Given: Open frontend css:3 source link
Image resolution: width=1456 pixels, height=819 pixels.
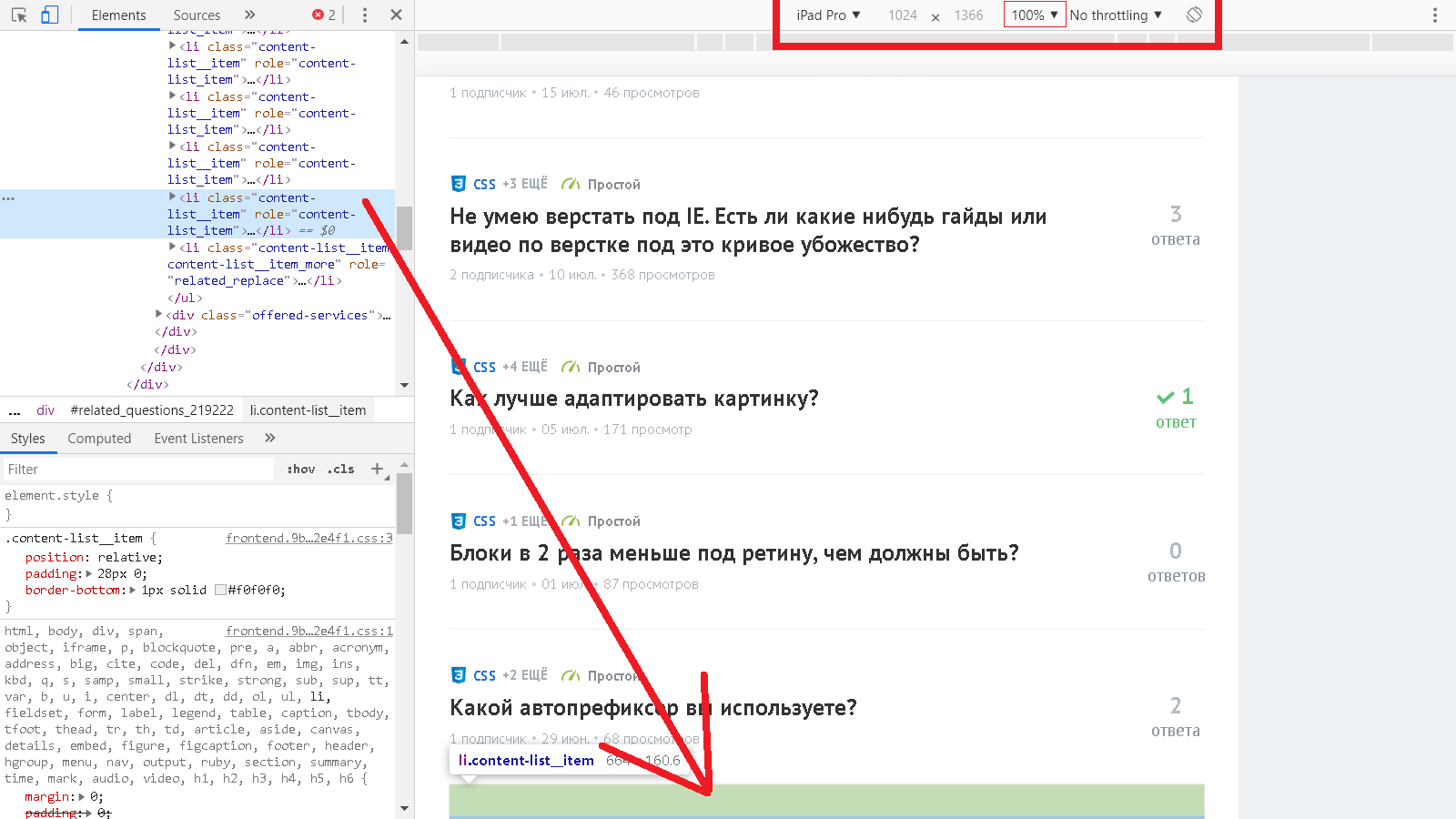Looking at the screenshot, I should point(309,539).
